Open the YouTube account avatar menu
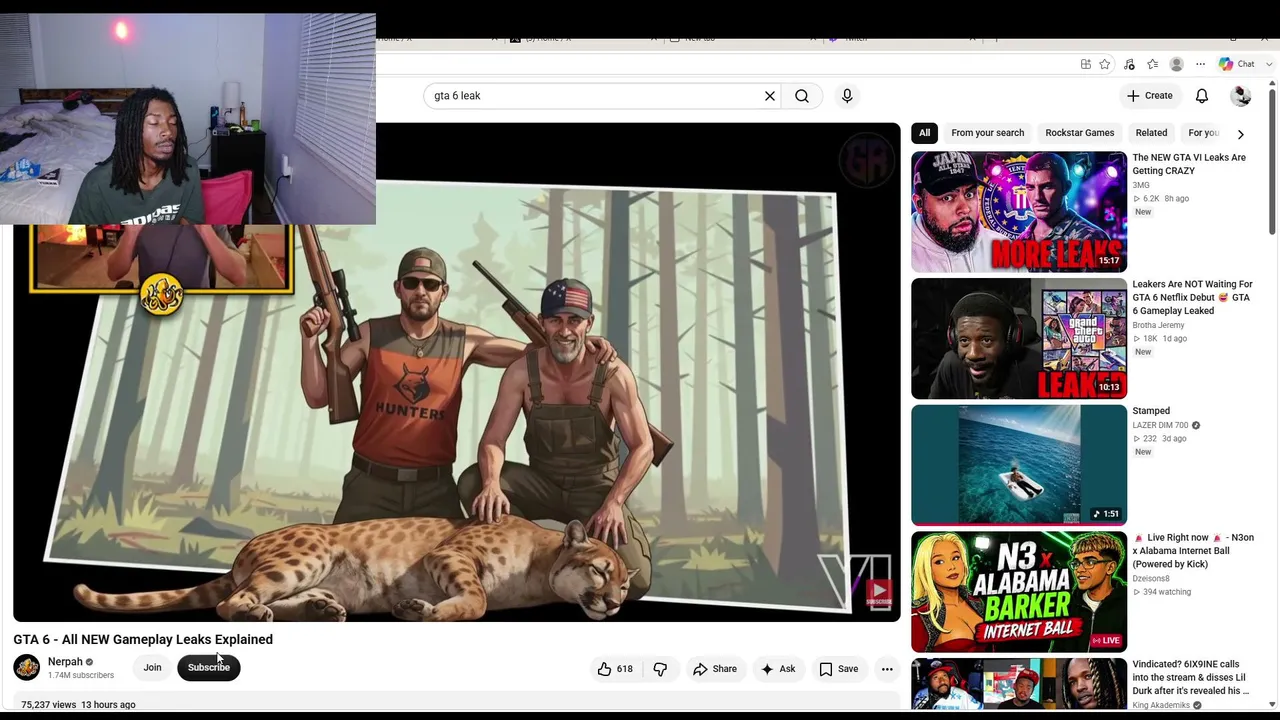Viewport: 1280px width, 720px height. pyautogui.click(x=1241, y=96)
